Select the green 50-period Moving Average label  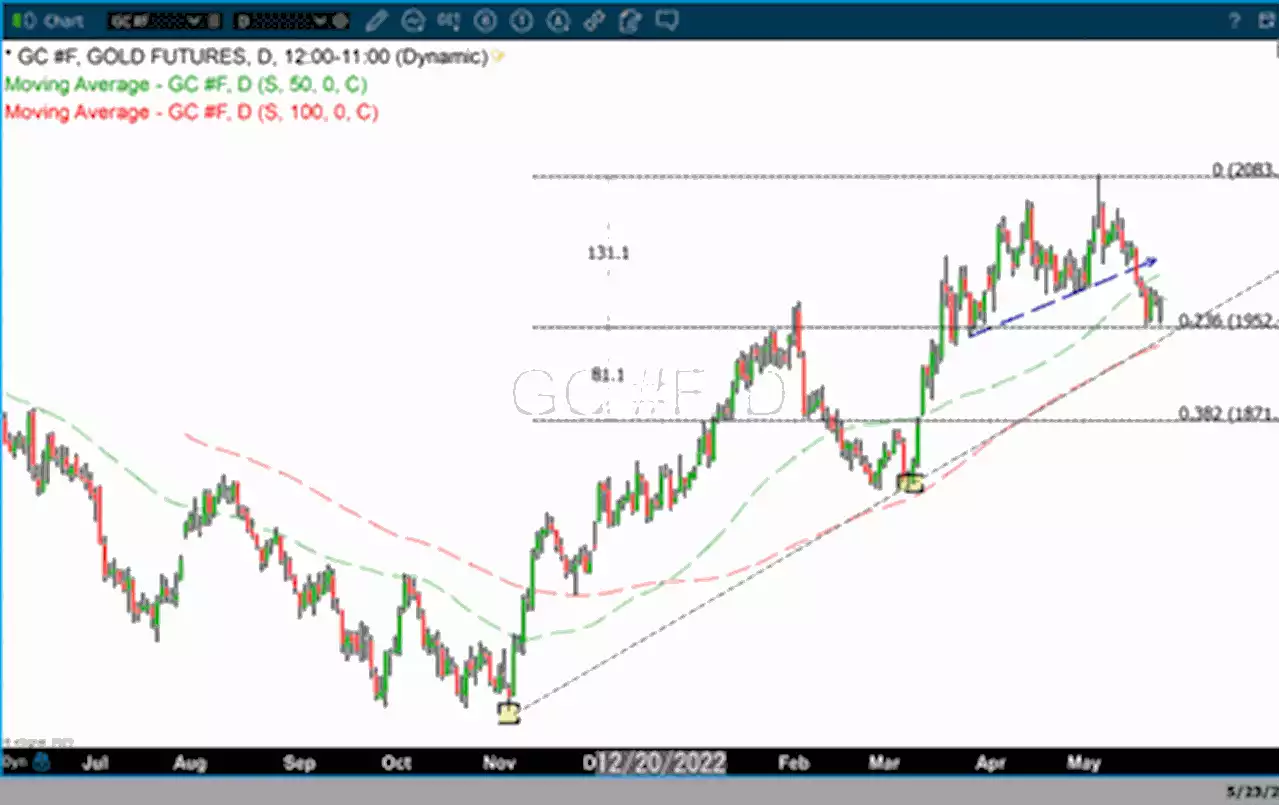coord(186,85)
